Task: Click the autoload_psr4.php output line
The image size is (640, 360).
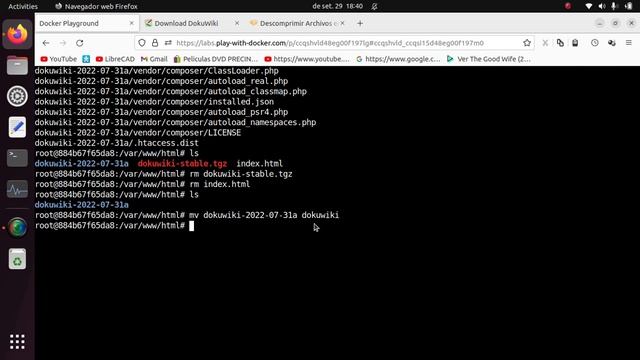Action: coord(161,112)
